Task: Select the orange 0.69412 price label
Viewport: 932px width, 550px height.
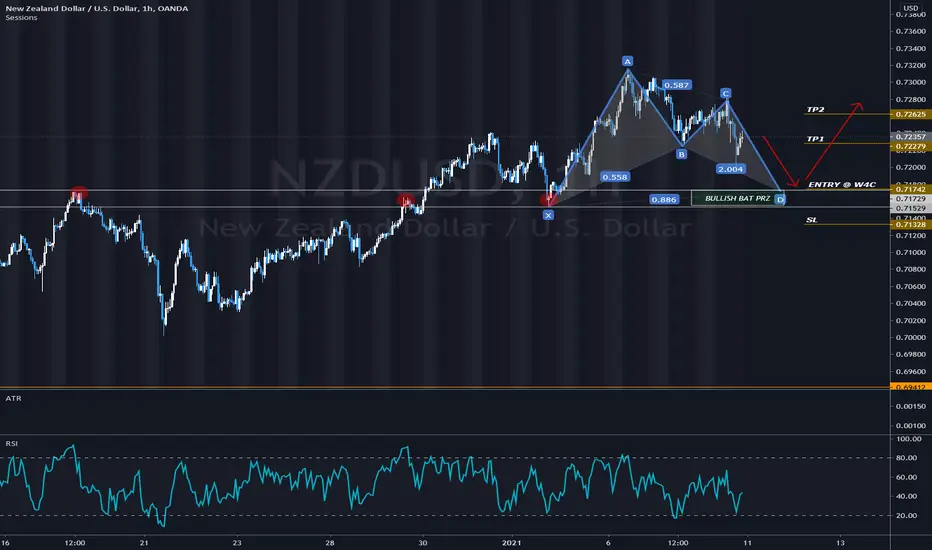Action: coord(911,387)
